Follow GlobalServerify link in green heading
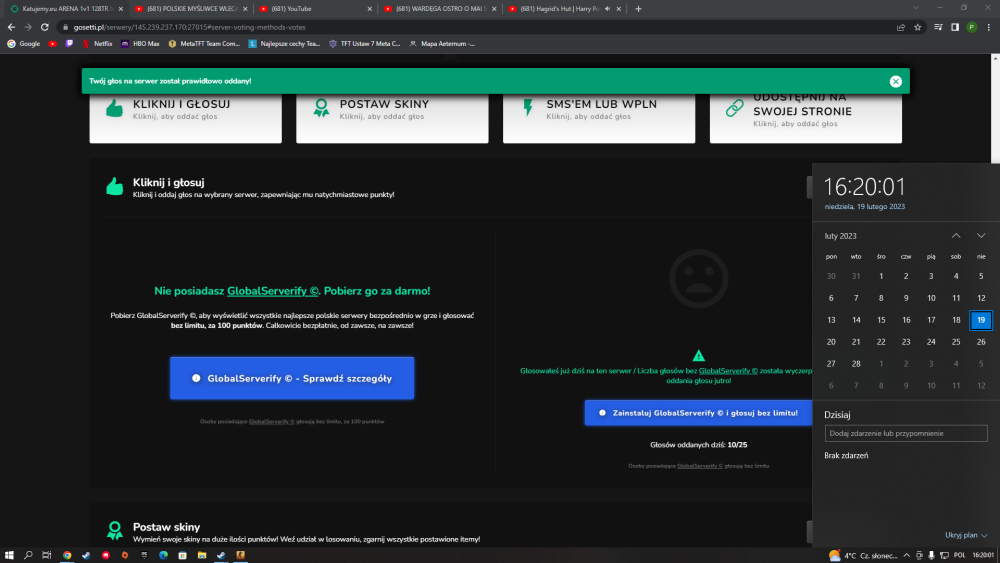 pos(273,291)
